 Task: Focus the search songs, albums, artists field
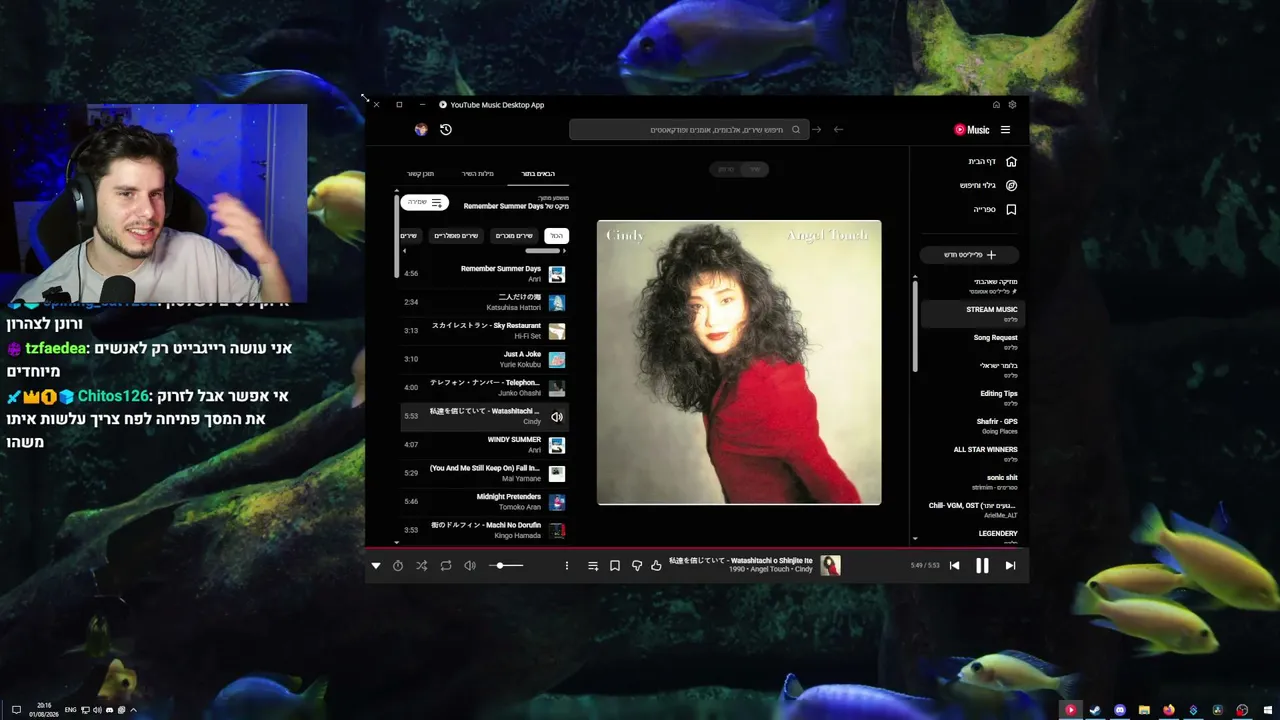687,129
